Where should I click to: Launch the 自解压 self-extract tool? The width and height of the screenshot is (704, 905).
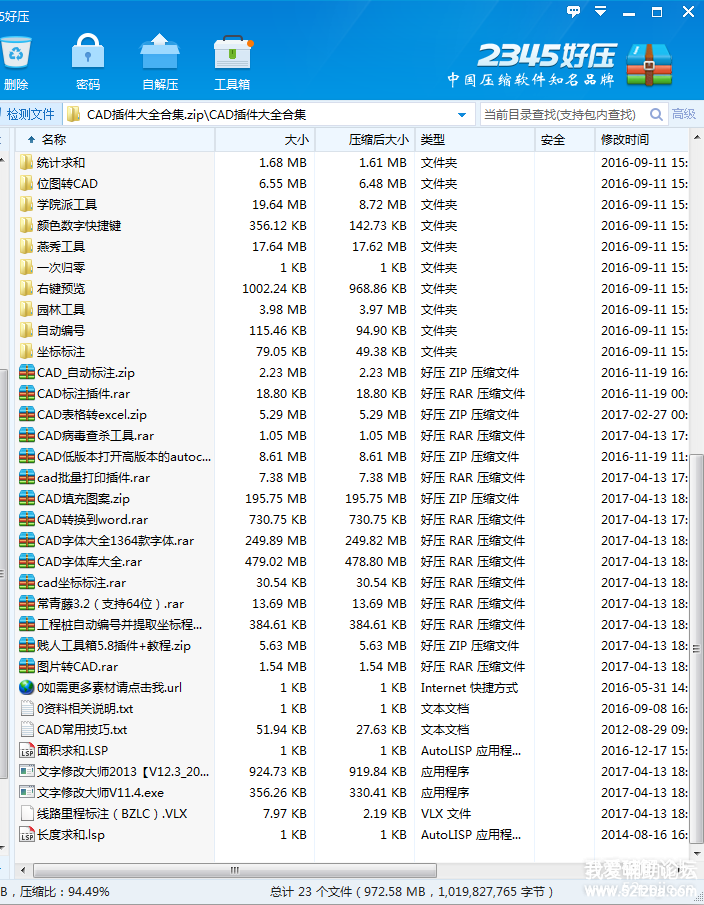point(160,61)
